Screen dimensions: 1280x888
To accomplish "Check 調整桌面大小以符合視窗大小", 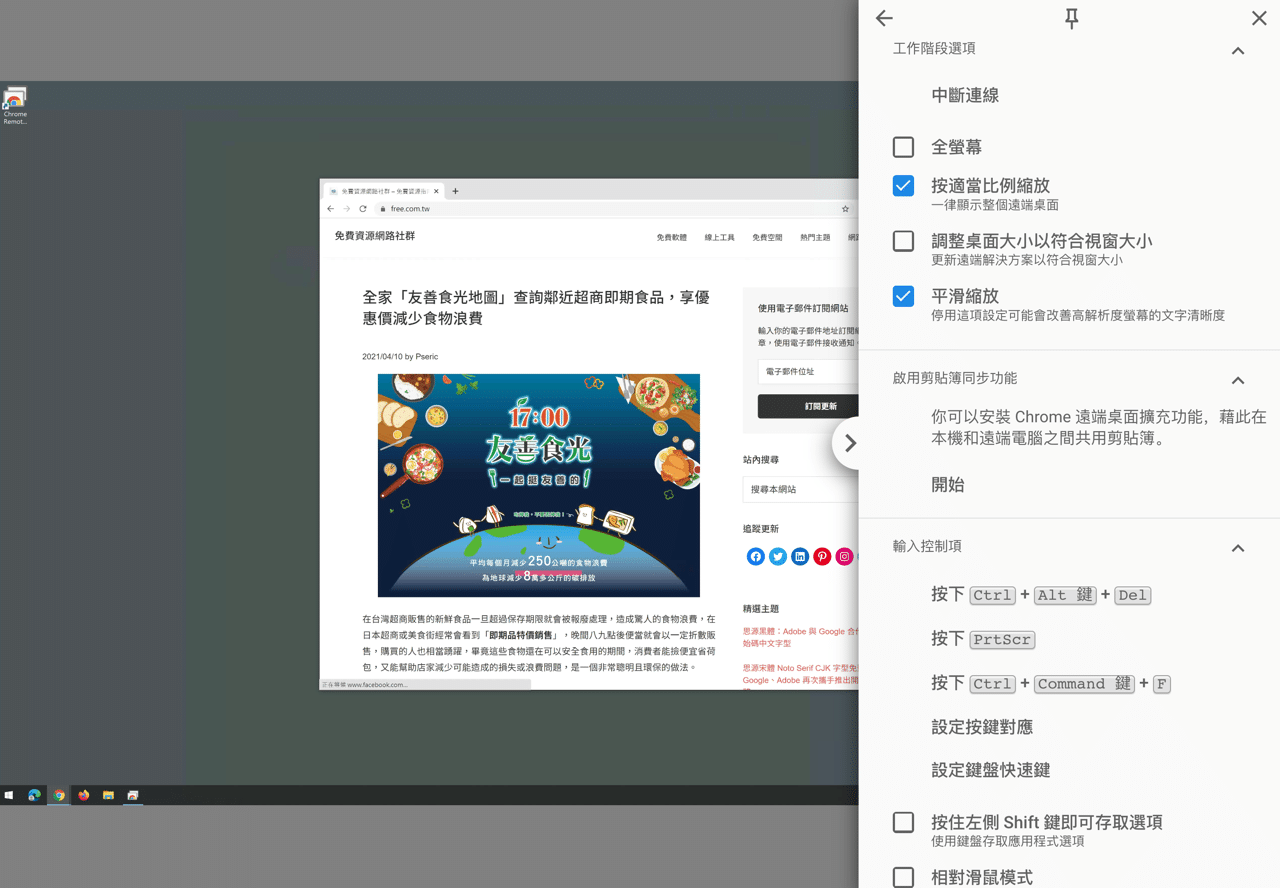I will pos(903,241).
